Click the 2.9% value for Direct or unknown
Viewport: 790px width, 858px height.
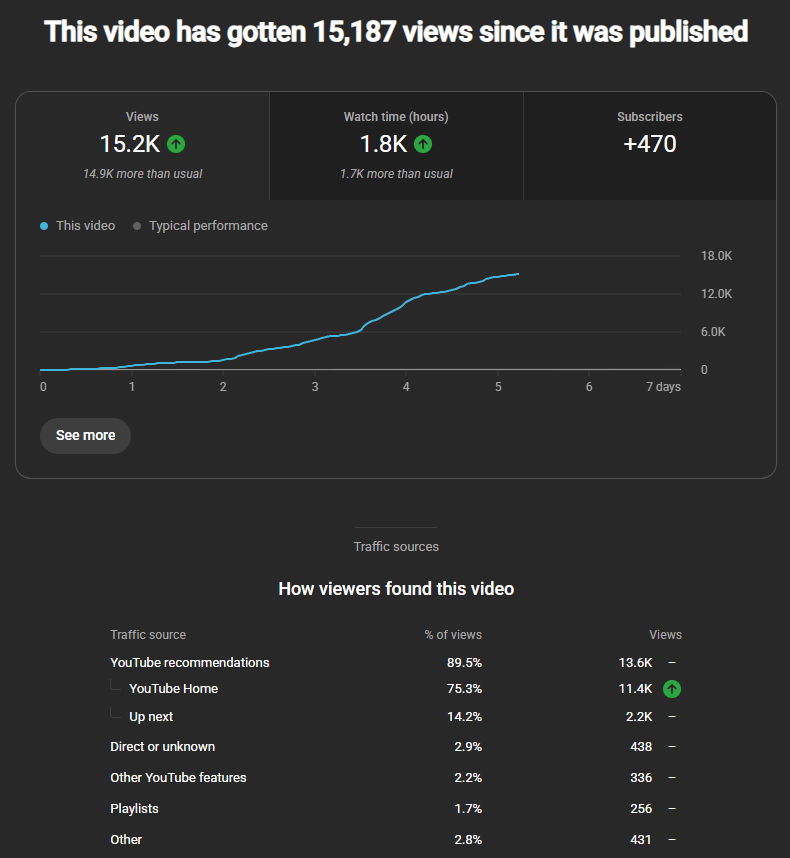tap(468, 747)
